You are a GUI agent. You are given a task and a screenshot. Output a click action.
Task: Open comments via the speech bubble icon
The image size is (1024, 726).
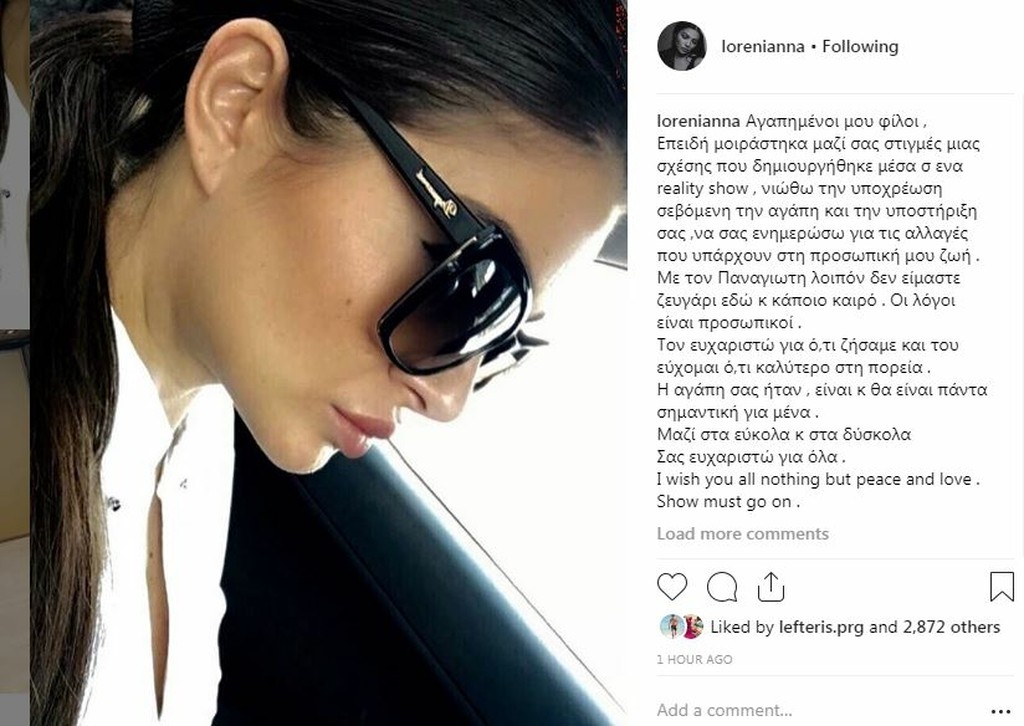[x=722, y=586]
